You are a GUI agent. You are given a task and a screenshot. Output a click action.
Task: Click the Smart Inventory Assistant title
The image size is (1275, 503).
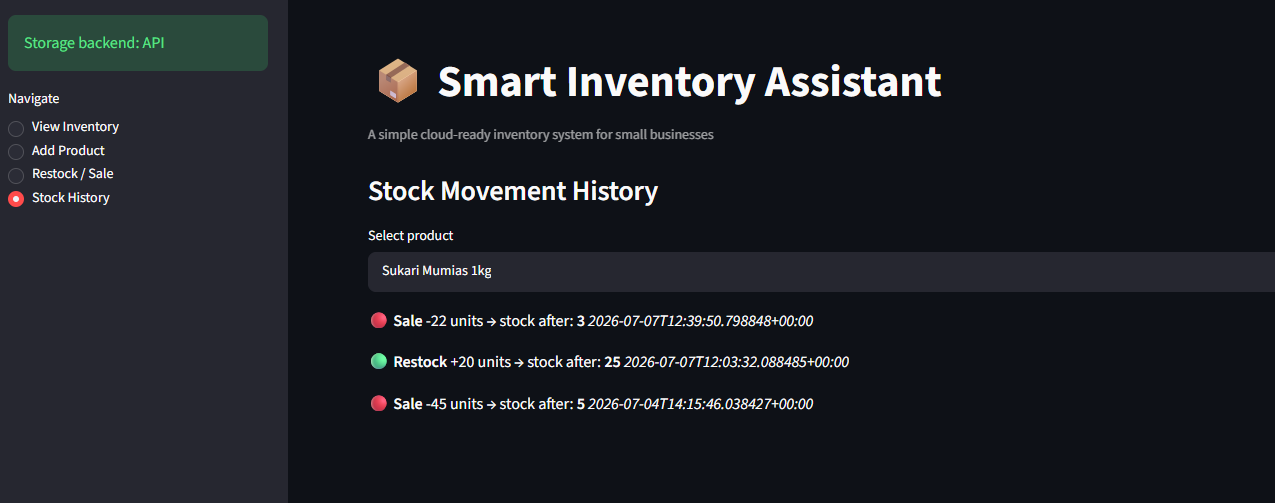click(689, 81)
